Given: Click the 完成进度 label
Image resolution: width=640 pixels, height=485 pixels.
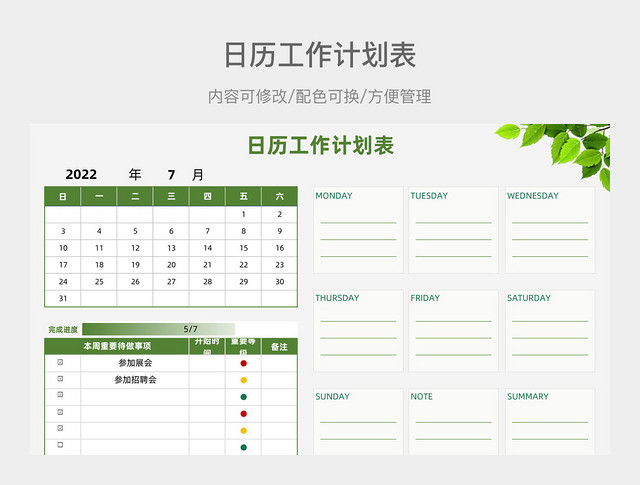Looking at the screenshot, I should (x=63, y=329).
